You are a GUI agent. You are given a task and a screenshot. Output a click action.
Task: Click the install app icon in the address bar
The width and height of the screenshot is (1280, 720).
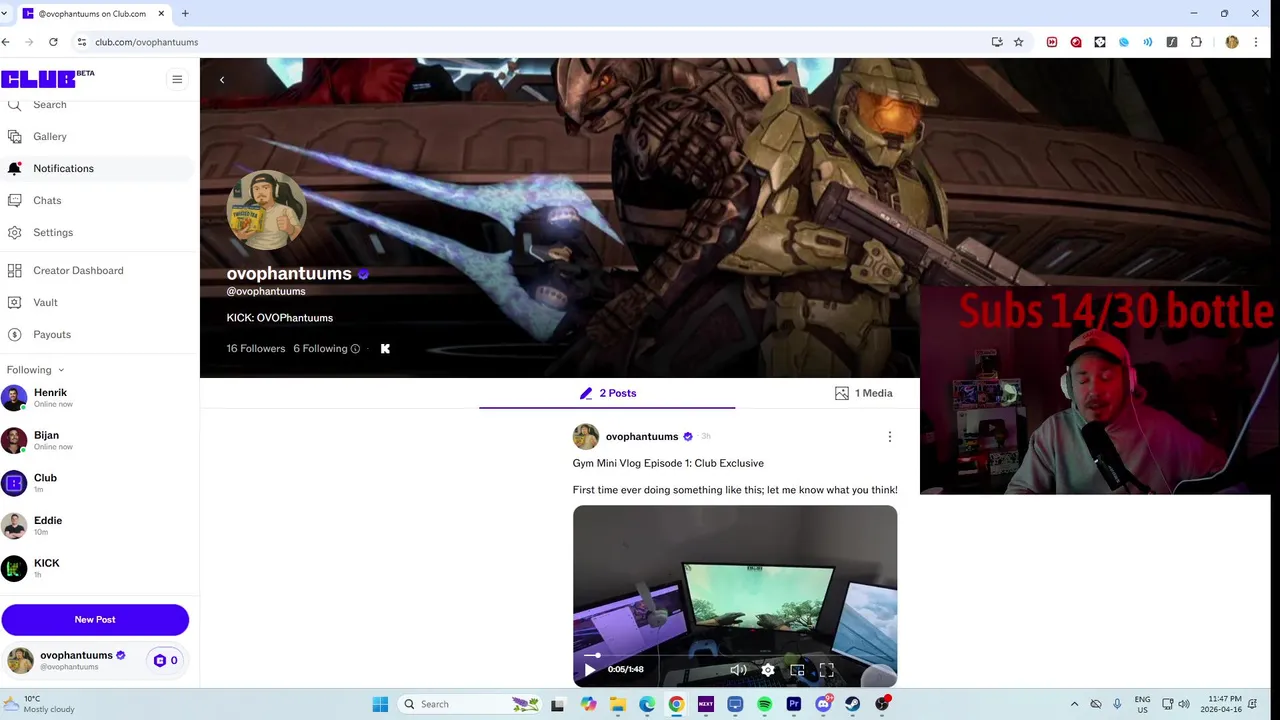tap(997, 42)
